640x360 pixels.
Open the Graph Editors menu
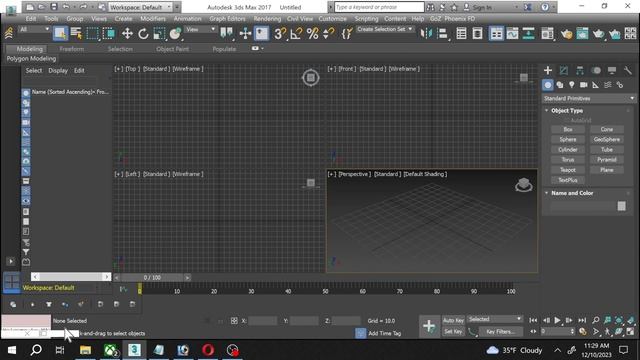(x=227, y=19)
